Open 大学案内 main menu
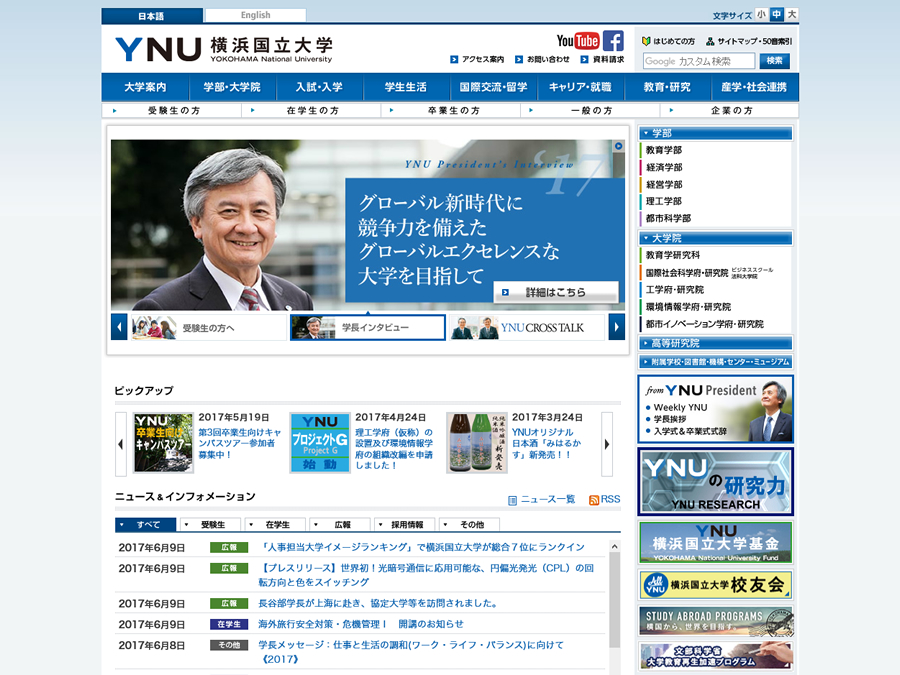This screenshot has width=900, height=675. 145,87
